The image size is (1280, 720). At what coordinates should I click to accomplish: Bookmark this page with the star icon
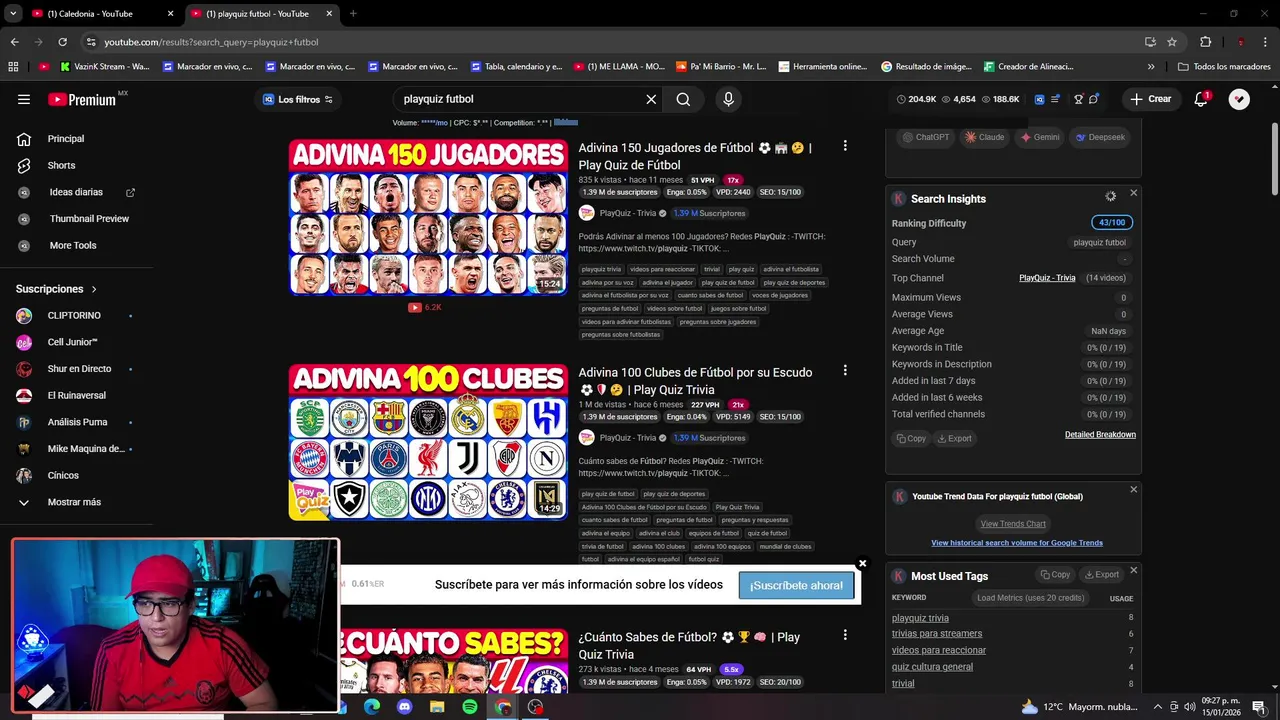tap(1172, 42)
